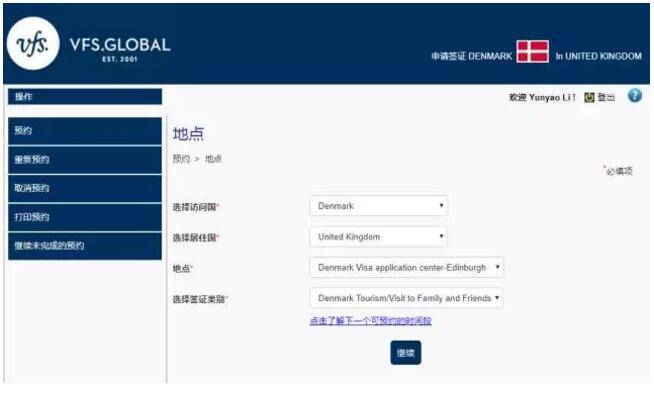Click the 操作 sidebar header
The image size is (654, 403).
(84, 97)
